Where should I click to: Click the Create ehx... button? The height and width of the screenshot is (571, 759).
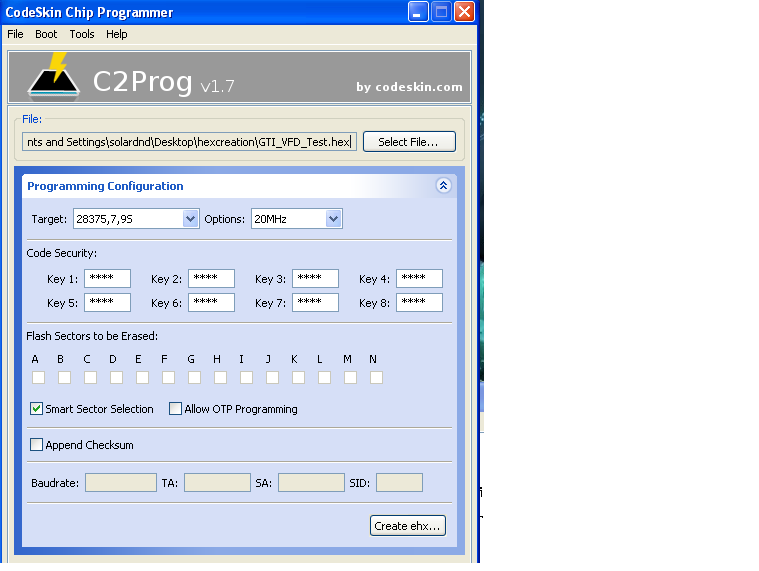(x=408, y=526)
